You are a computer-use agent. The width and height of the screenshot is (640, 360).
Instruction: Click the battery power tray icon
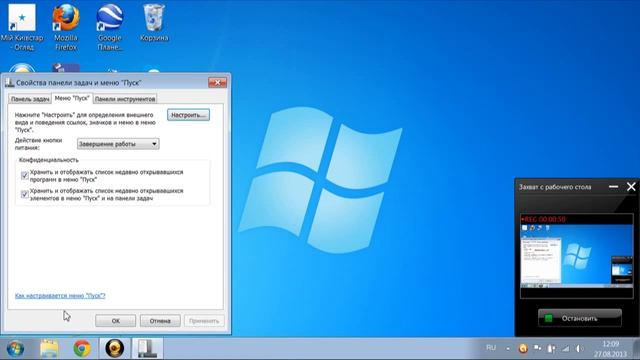tap(551, 349)
